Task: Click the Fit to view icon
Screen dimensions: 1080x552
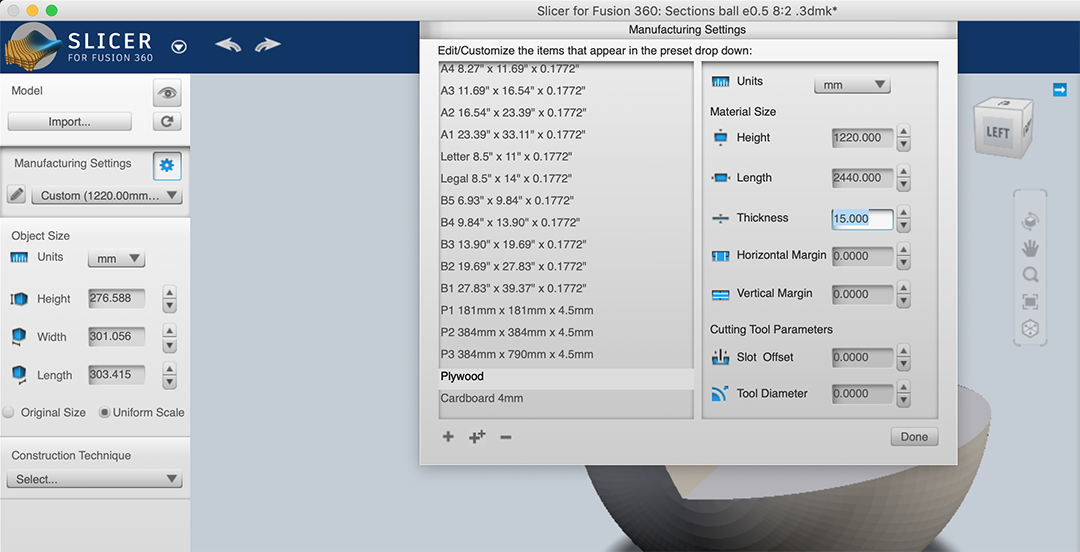Action: point(1030,302)
